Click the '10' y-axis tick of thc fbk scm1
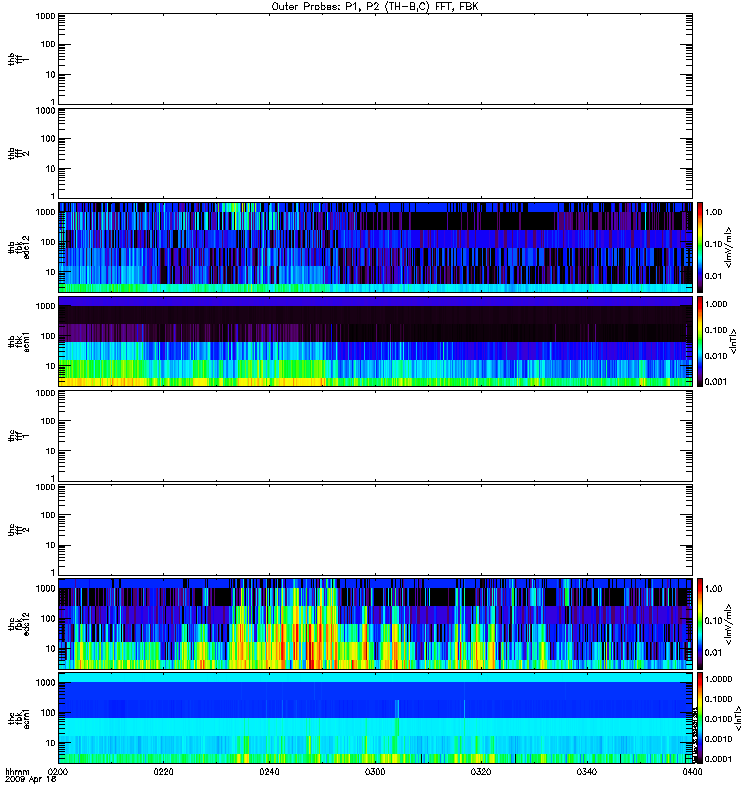The height and width of the screenshot is (800, 750). pos(51,743)
